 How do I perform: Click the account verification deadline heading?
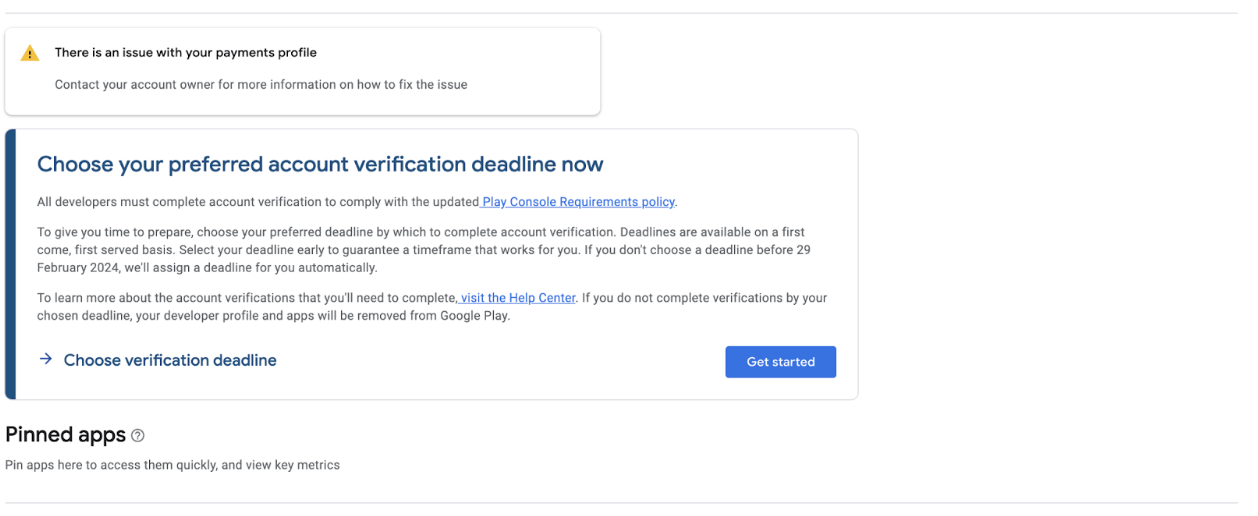(x=320, y=164)
